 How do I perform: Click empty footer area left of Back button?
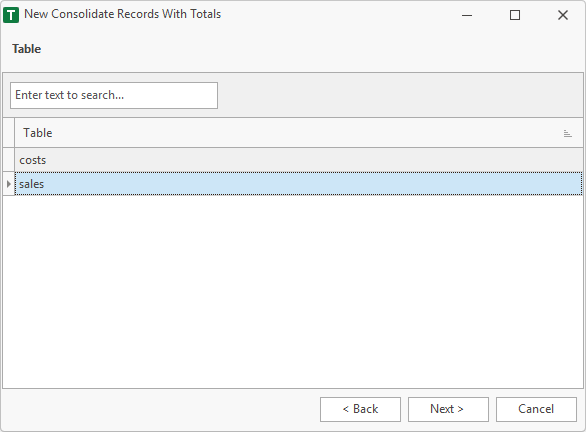point(161,409)
